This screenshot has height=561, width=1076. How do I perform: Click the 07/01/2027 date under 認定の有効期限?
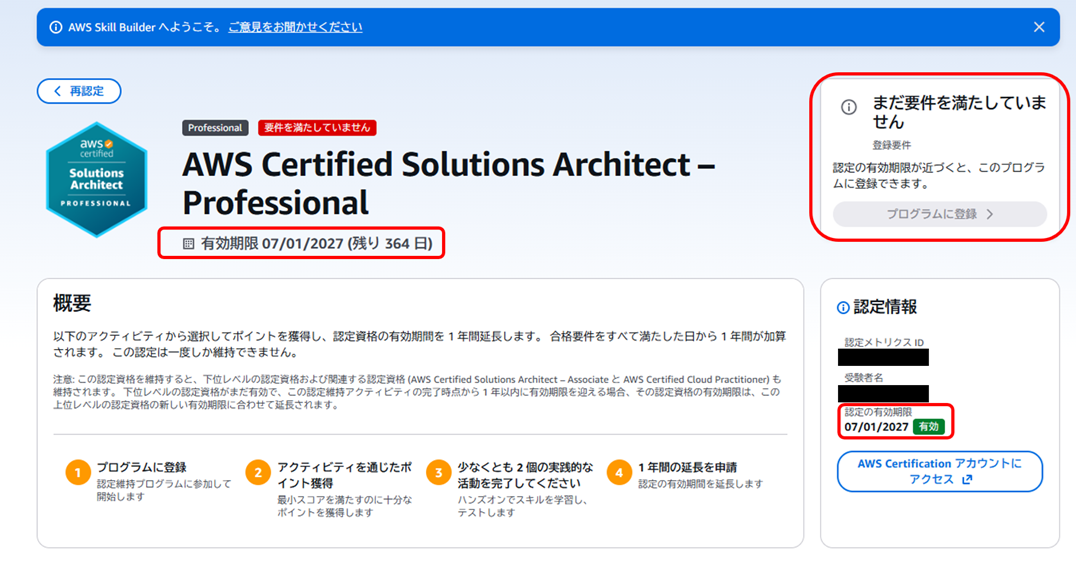876,427
